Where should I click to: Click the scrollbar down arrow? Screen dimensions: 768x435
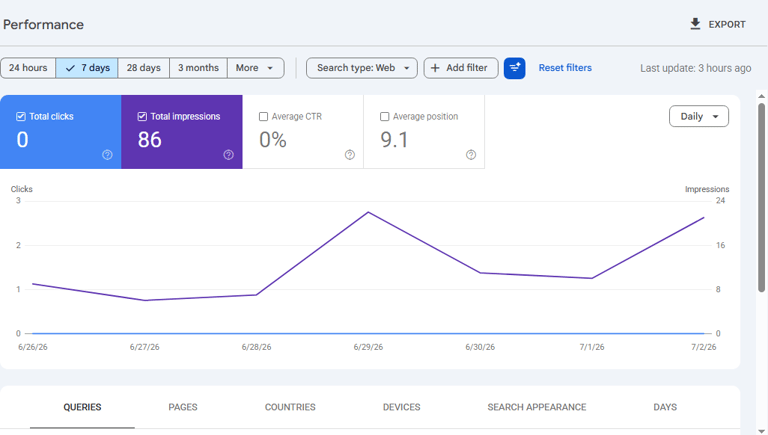[x=761, y=431]
